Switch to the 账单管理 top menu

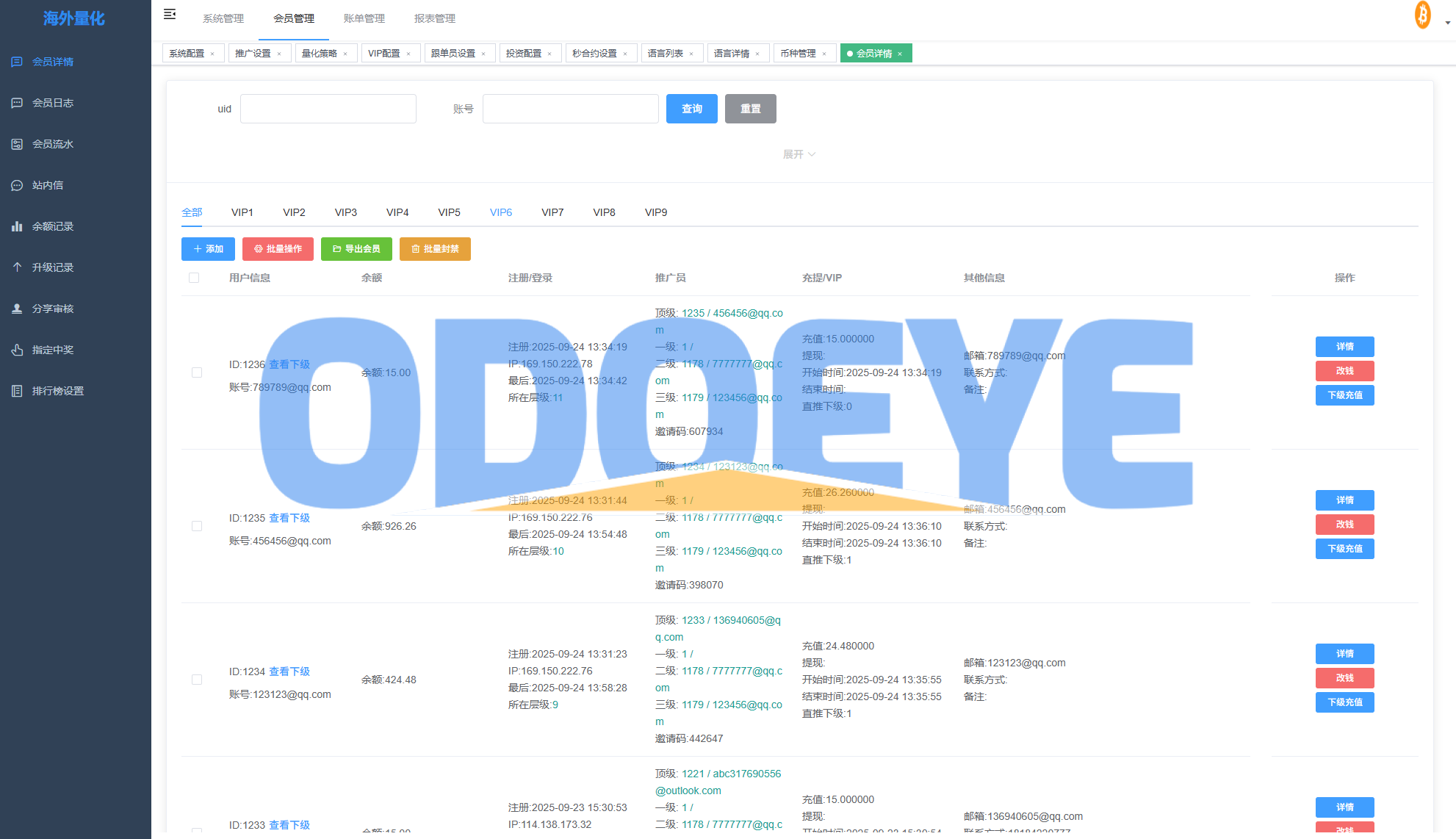tap(364, 18)
